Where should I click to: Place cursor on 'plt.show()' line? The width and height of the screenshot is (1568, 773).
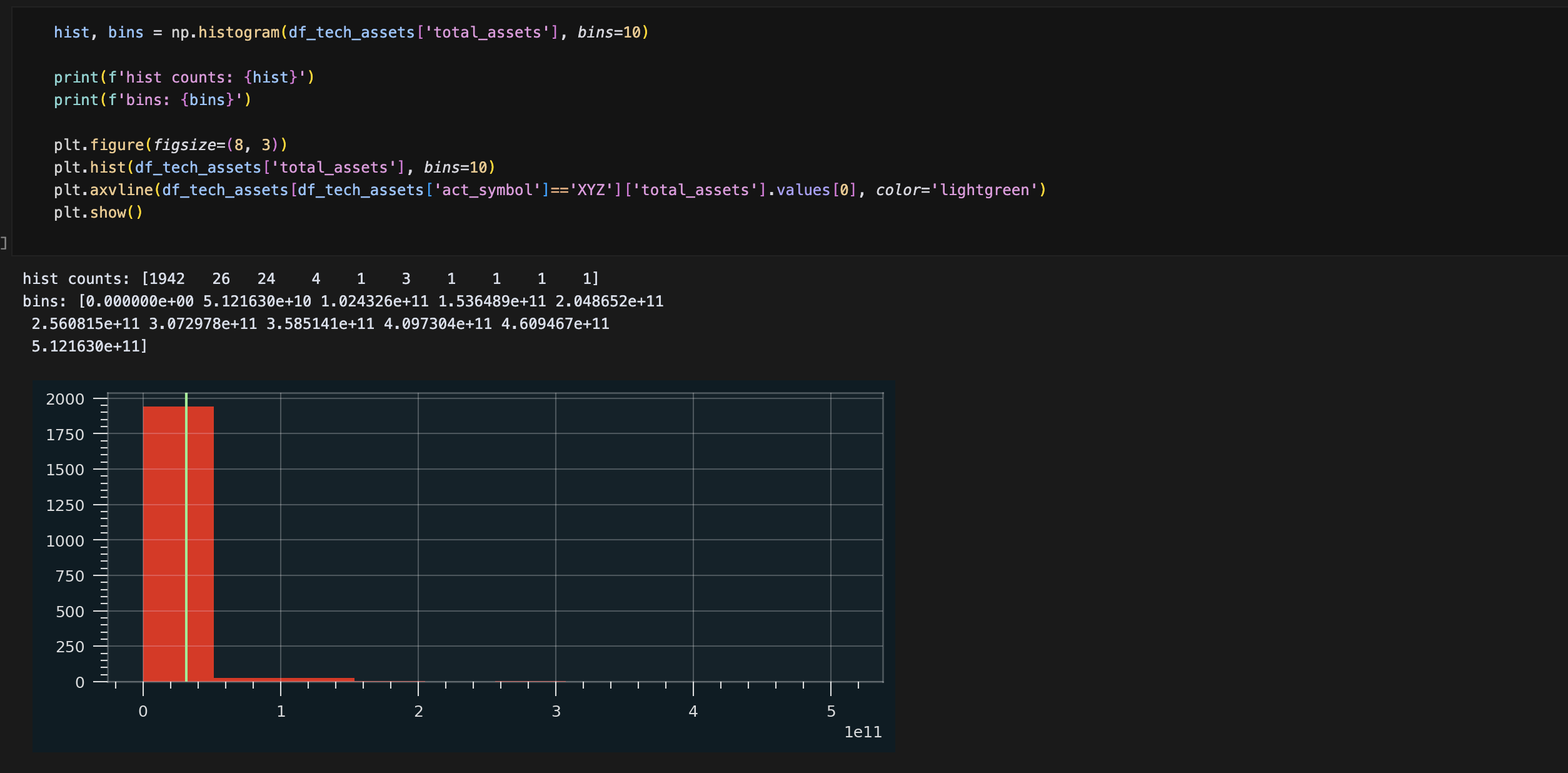(98, 213)
